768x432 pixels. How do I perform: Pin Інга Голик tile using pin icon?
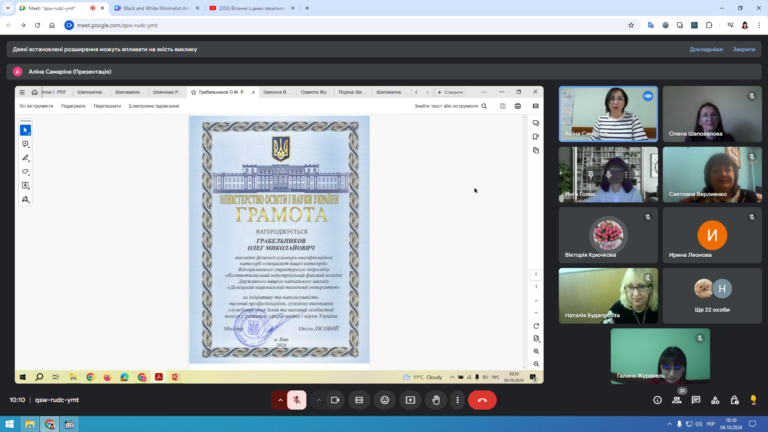click(591, 175)
